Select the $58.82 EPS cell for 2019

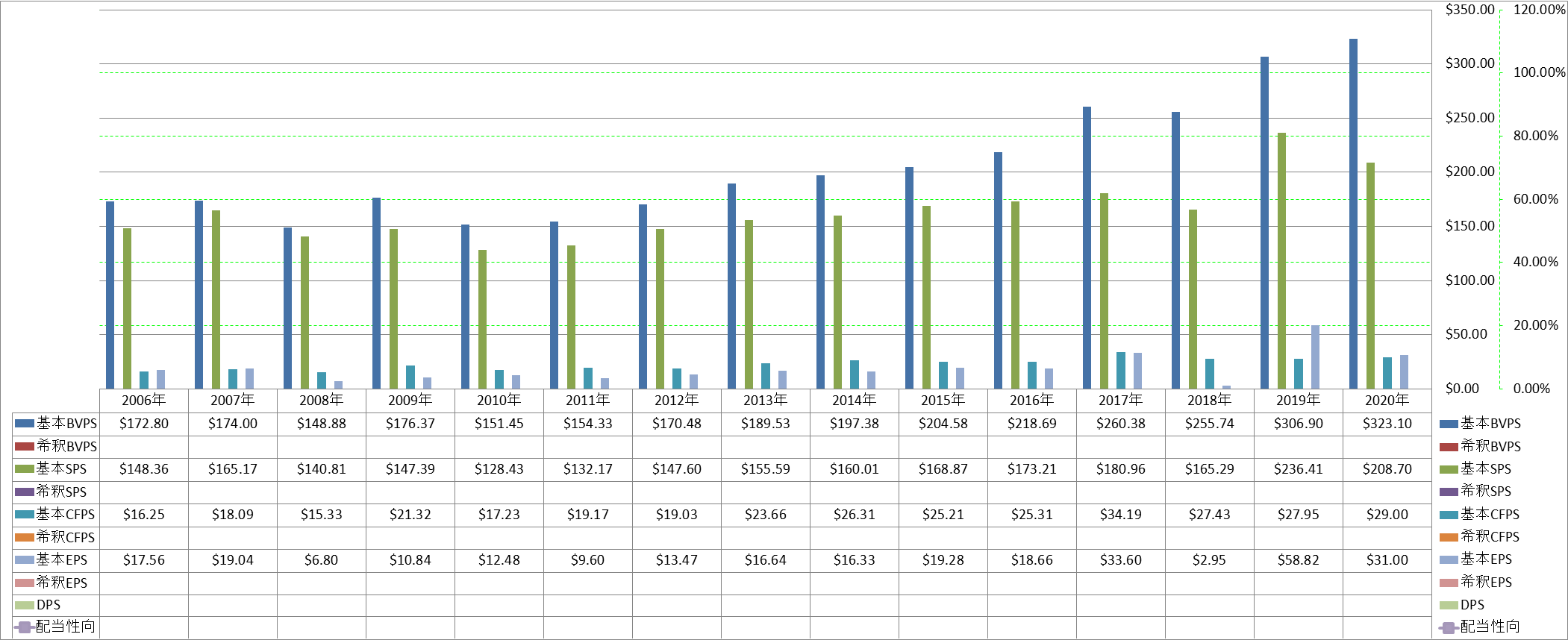tap(1298, 560)
